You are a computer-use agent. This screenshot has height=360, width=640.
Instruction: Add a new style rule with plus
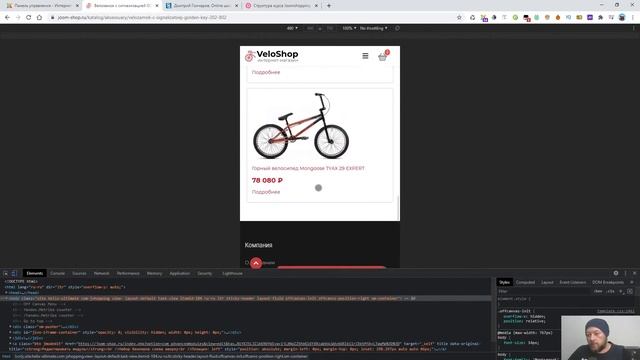pyautogui.click(x=621, y=291)
